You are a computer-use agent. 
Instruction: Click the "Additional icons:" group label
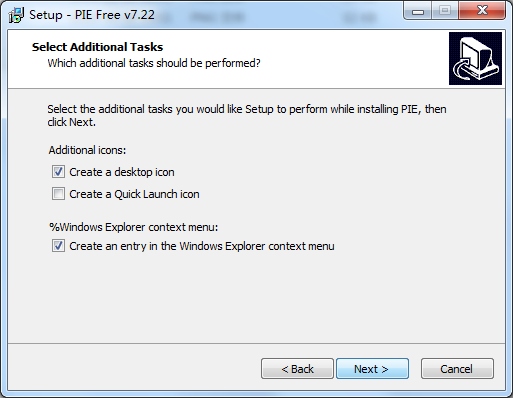tap(87, 150)
